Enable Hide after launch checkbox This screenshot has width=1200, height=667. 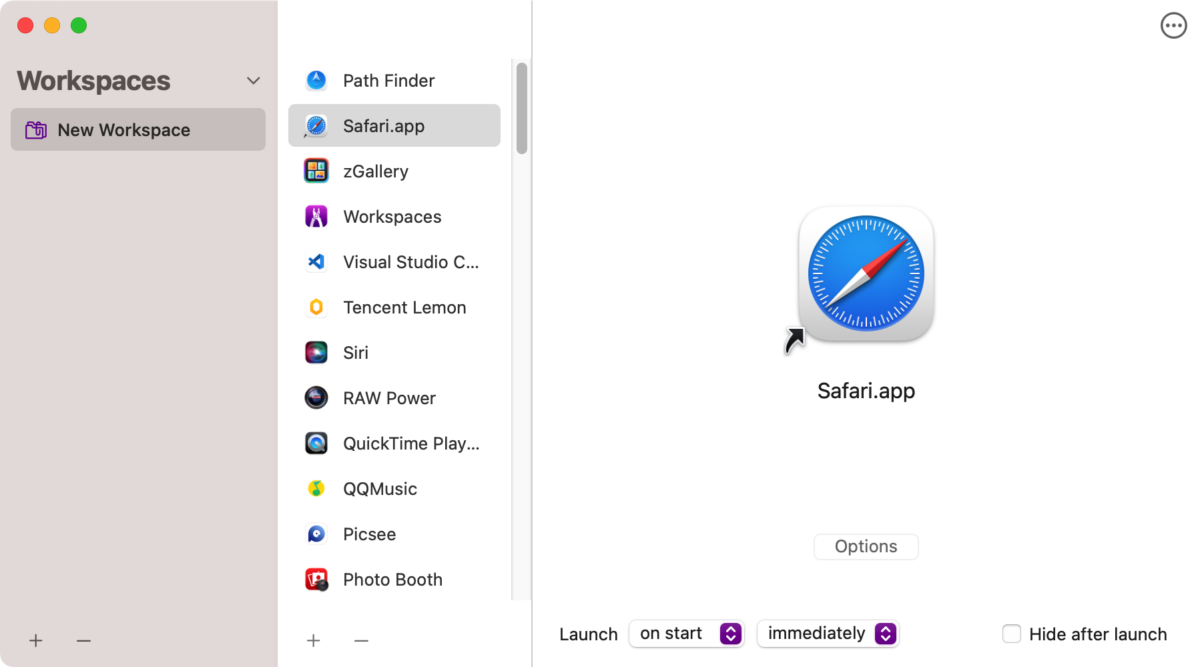(1012, 634)
